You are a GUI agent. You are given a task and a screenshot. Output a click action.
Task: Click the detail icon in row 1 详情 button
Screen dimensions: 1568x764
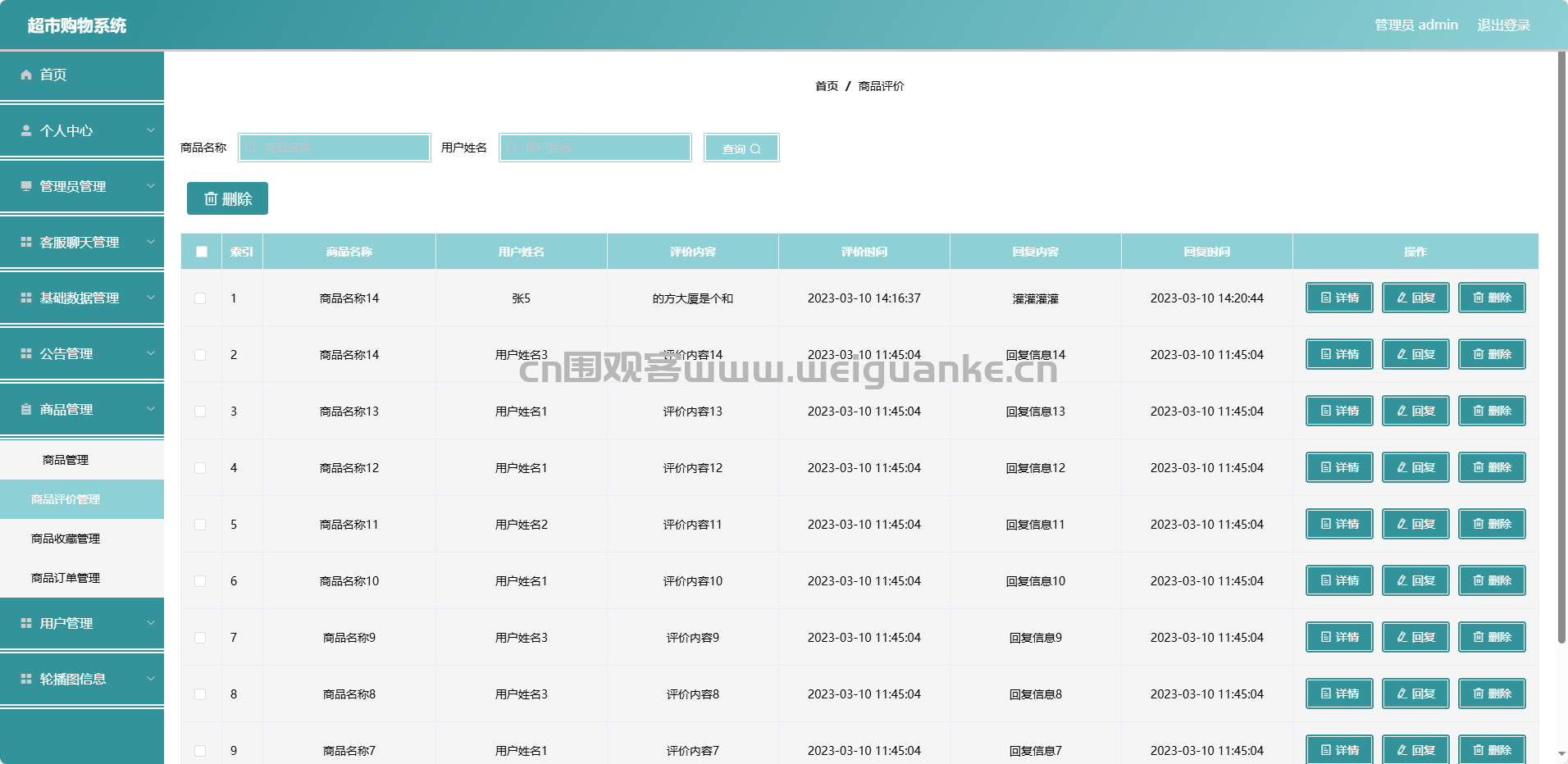click(1326, 298)
